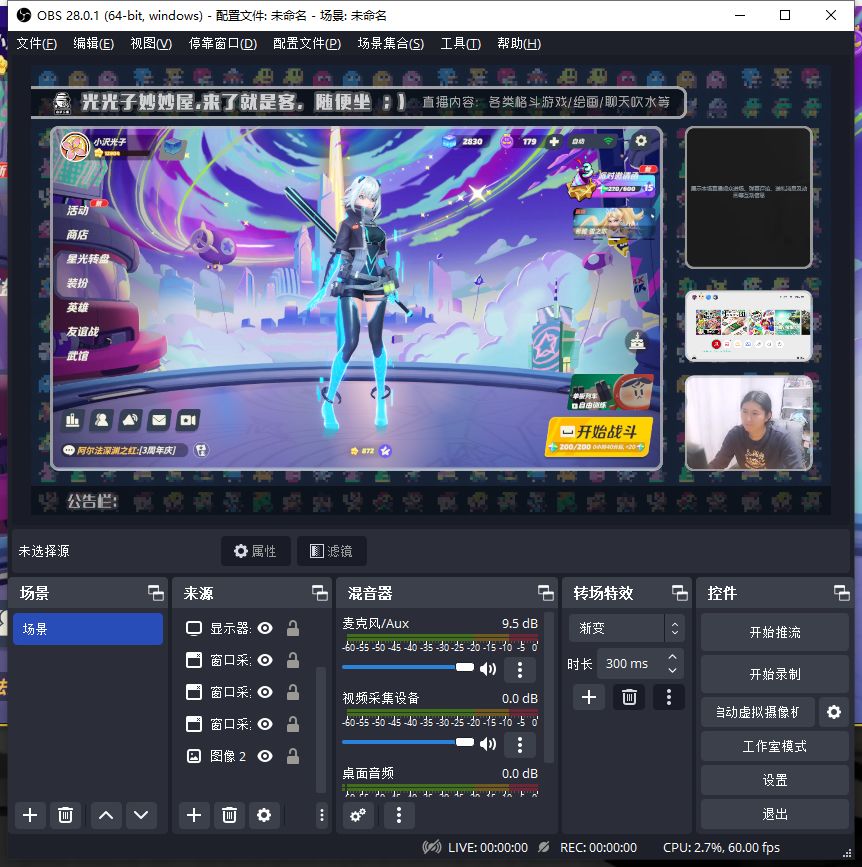Open advanced audio properties gears icon

358,815
